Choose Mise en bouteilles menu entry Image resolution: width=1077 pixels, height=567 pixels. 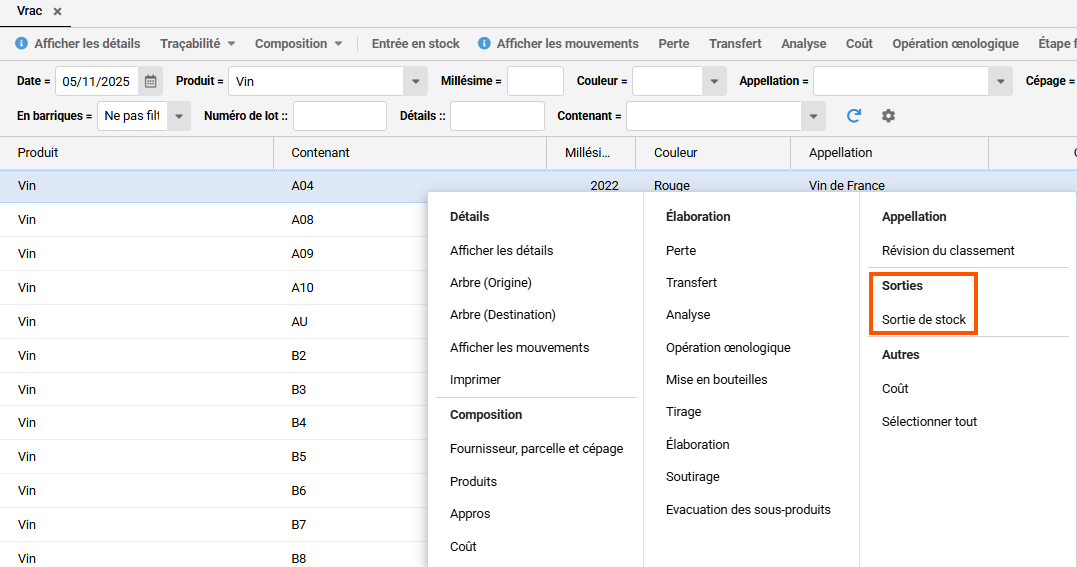[716, 380]
